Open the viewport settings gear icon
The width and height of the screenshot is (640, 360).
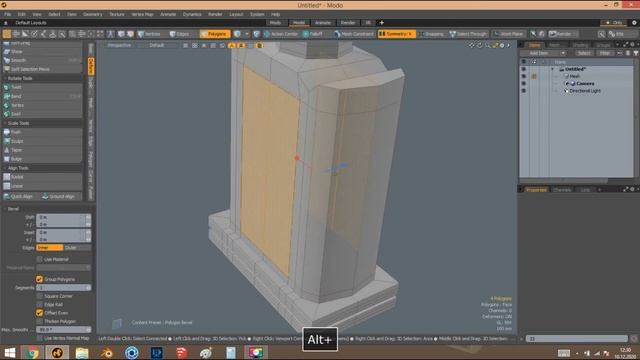point(502,45)
